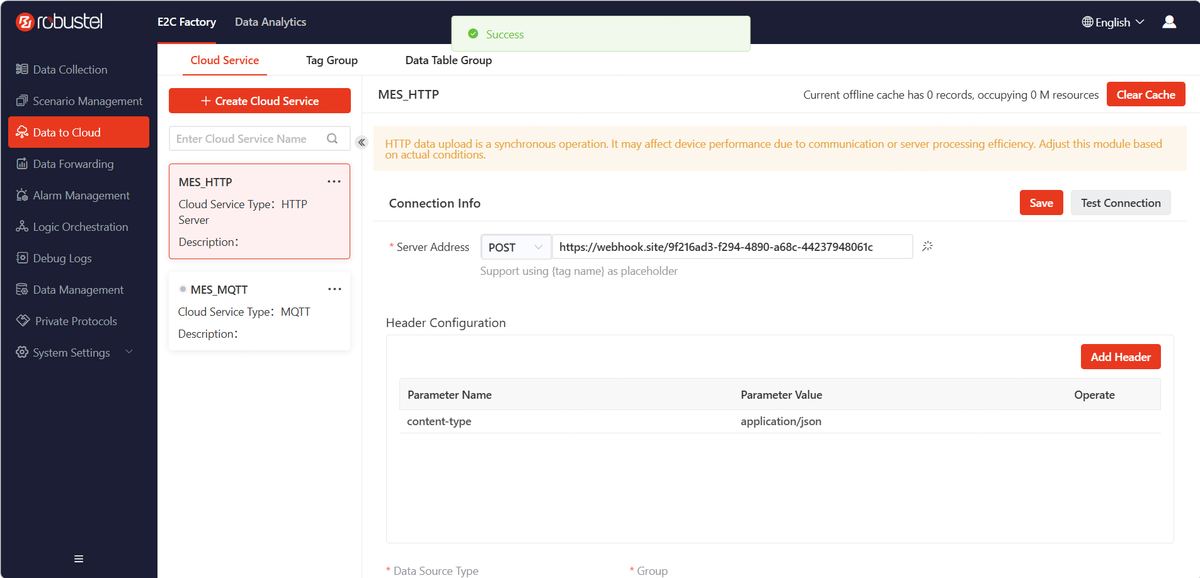The width and height of the screenshot is (1200, 578).
Task: Click the search magnifier icon
Action: (333, 139)
